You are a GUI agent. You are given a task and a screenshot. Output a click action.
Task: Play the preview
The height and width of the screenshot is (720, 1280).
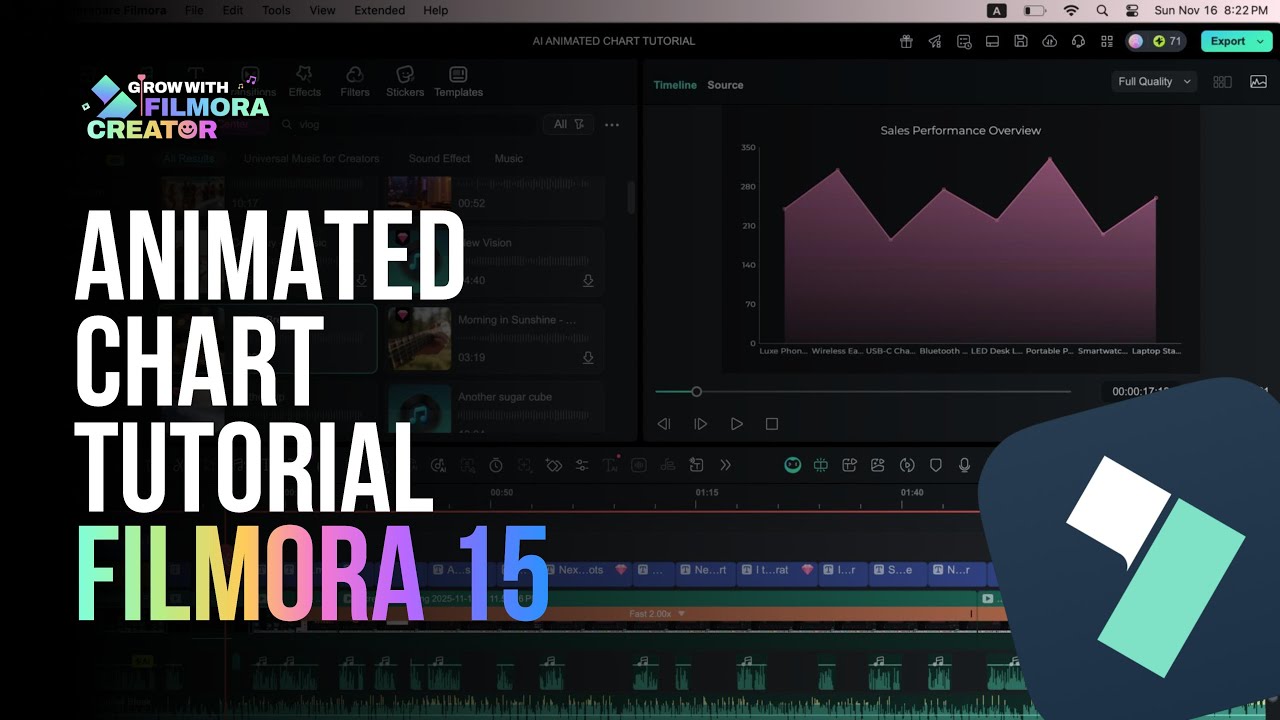pos(737,424)
